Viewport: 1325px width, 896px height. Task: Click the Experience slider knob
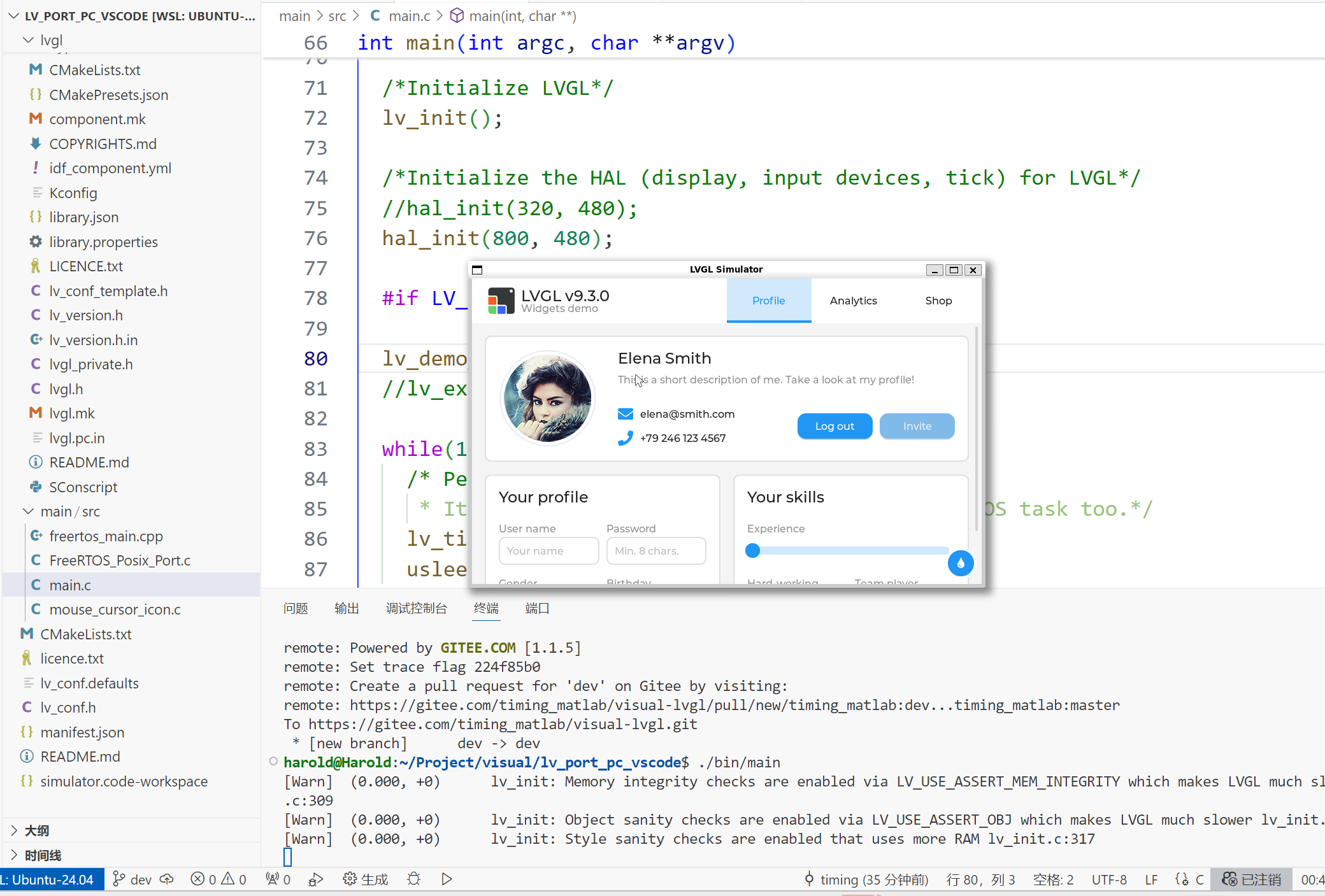753,550
